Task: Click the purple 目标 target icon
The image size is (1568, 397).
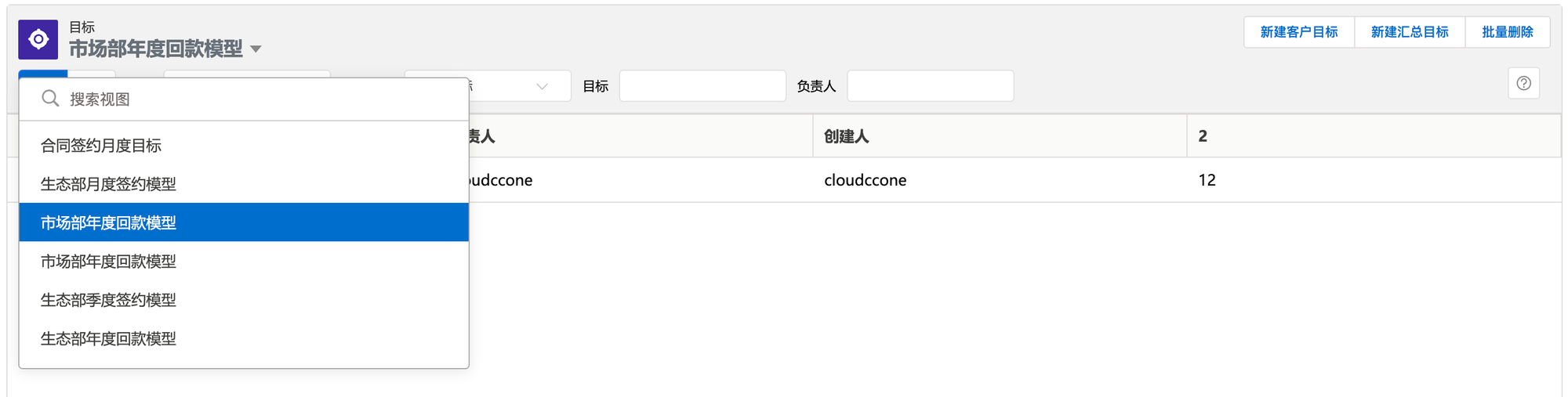Action: [x=38, y=39]
